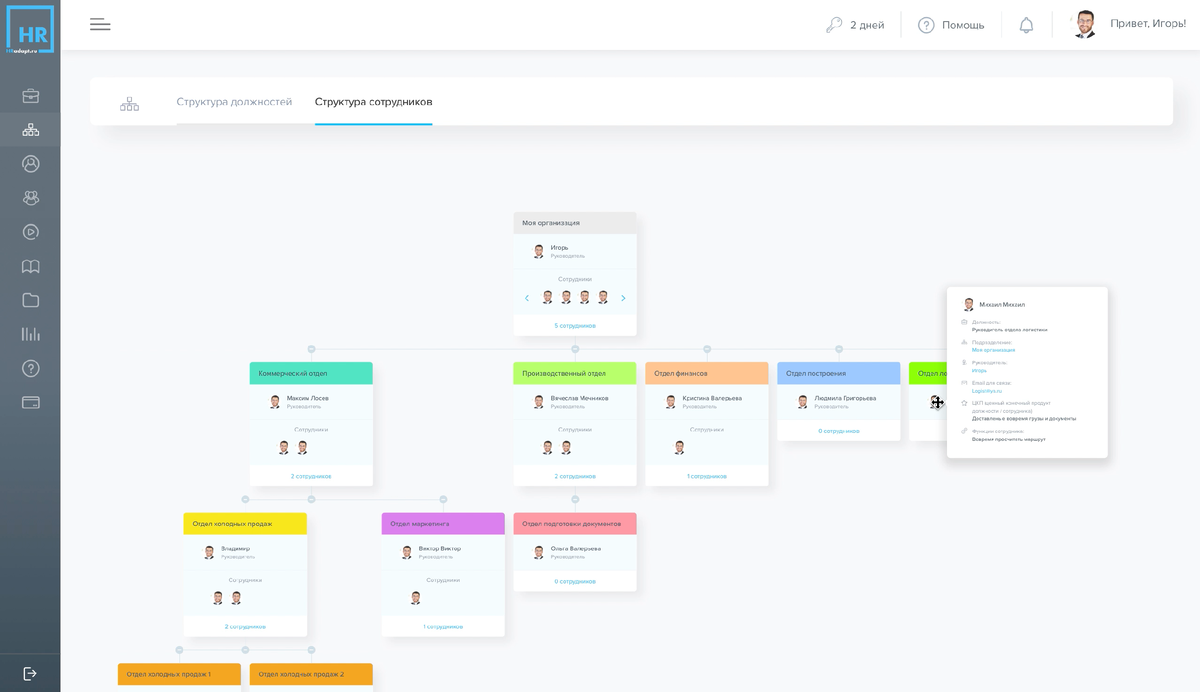Viewport: 1200px width, 692px height.
Task: Show previous employees in Моя организация card
Action: [527, 298]
